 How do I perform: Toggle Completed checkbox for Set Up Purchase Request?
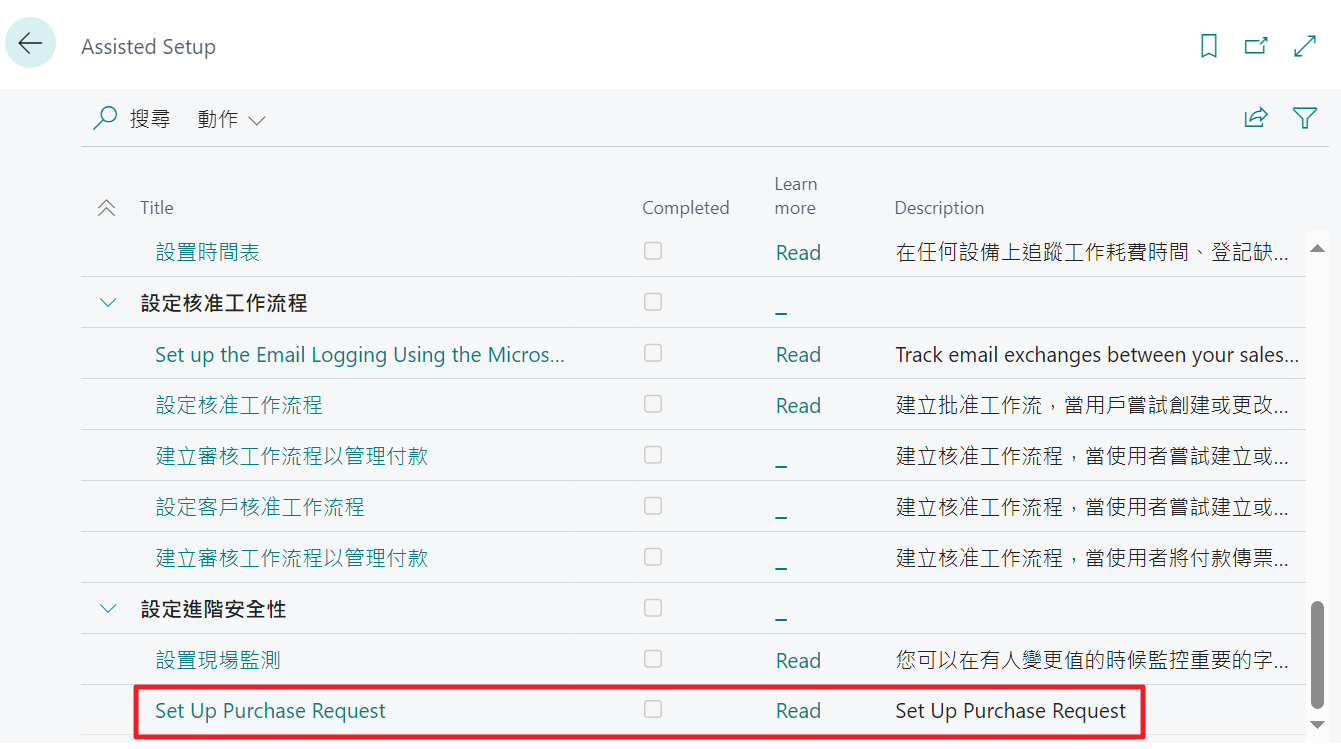coord(653,709)
